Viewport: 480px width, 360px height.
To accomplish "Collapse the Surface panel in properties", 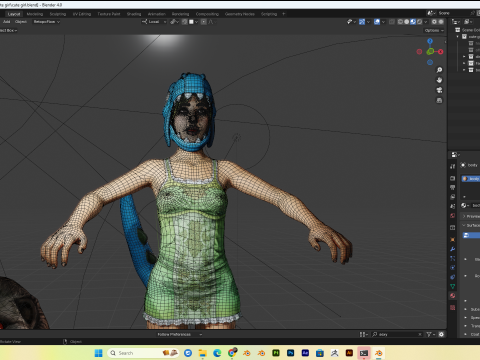I will (x=471, y=226).
